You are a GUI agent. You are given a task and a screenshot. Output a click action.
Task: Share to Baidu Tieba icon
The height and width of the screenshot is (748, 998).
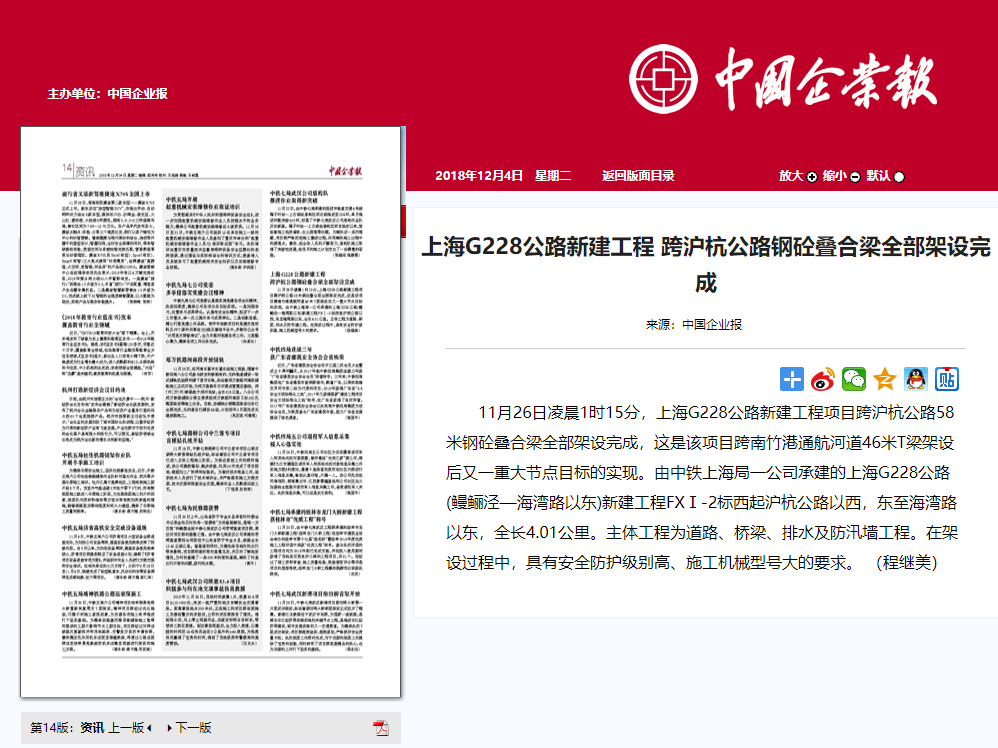947,379
